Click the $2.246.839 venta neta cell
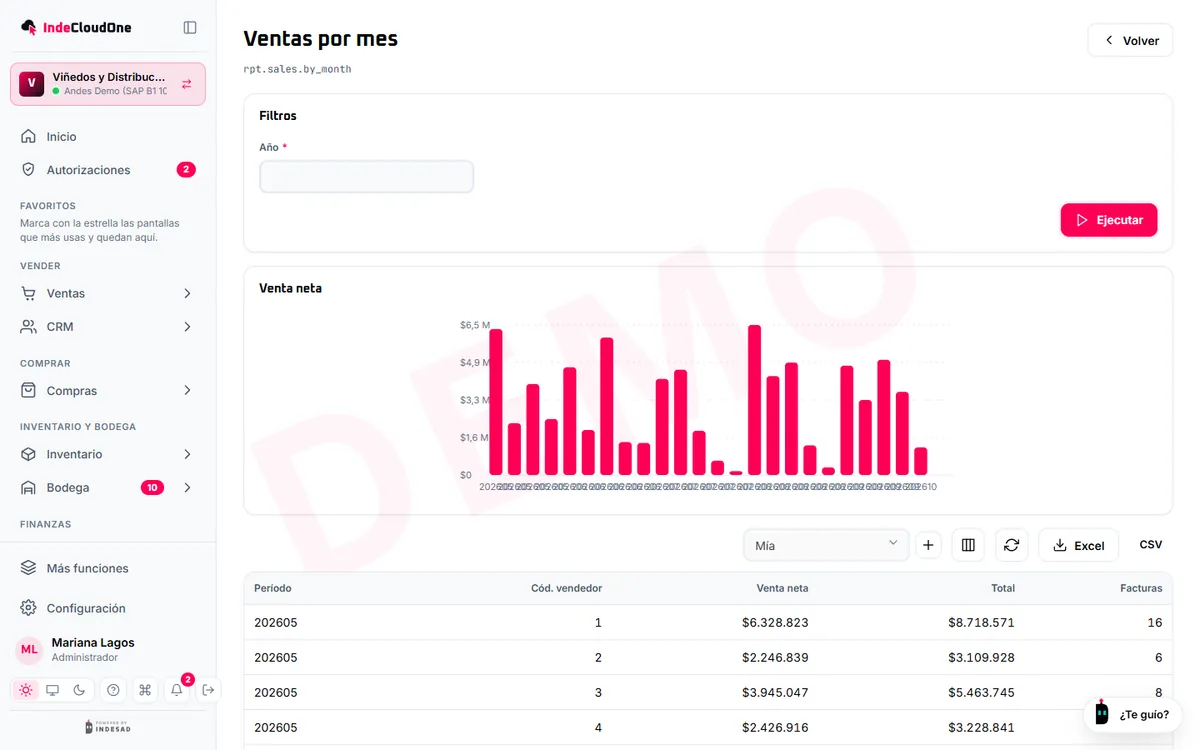This screenshot has width=1200, height=750. click(x=775, y=657)
